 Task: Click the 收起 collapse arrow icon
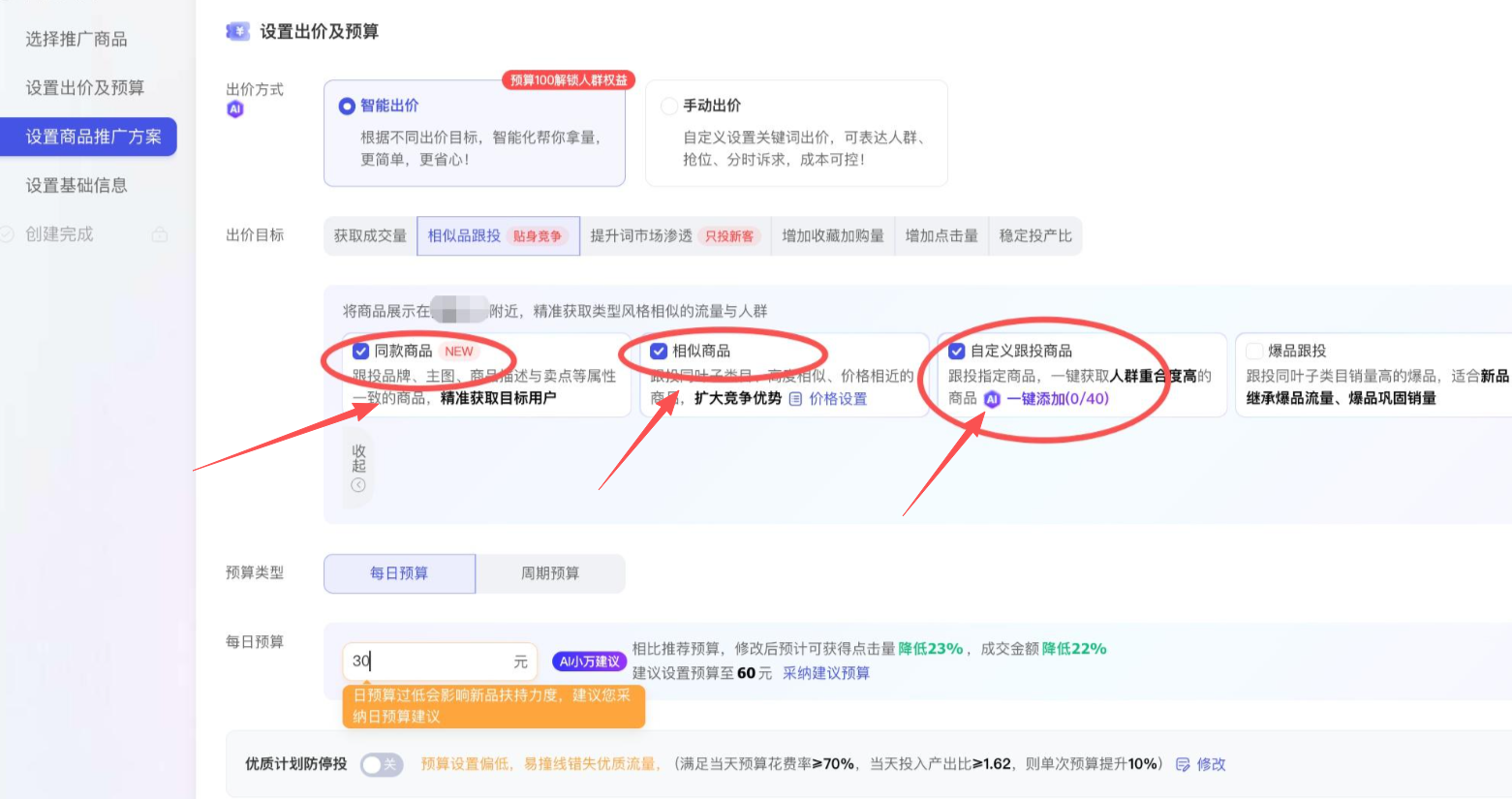click(358, 485)
